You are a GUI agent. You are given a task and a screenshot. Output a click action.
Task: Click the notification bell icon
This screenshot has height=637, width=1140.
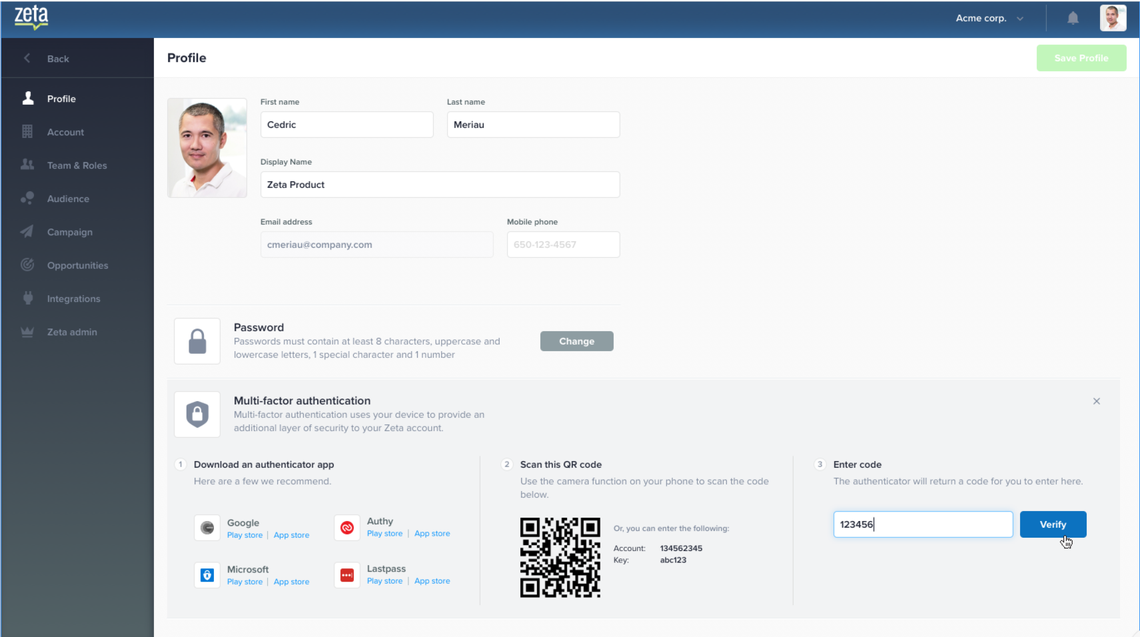(x=1072, y=18)
